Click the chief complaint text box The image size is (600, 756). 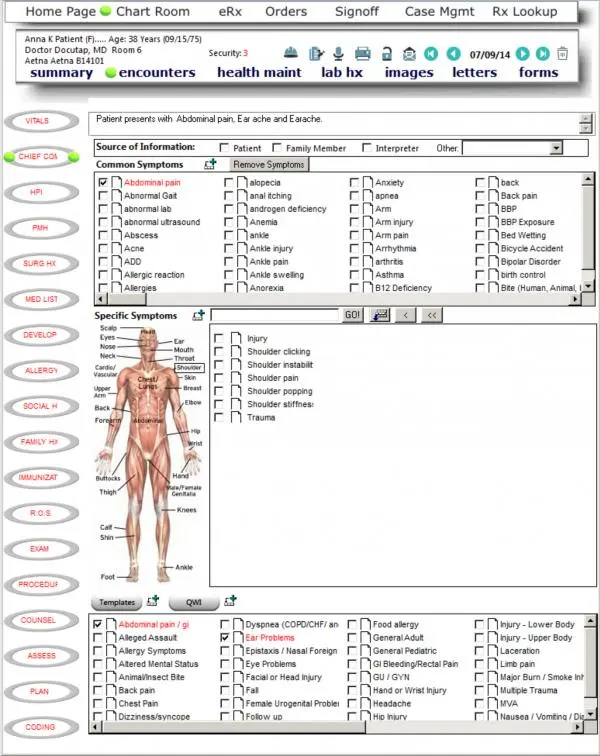(333, 123)
